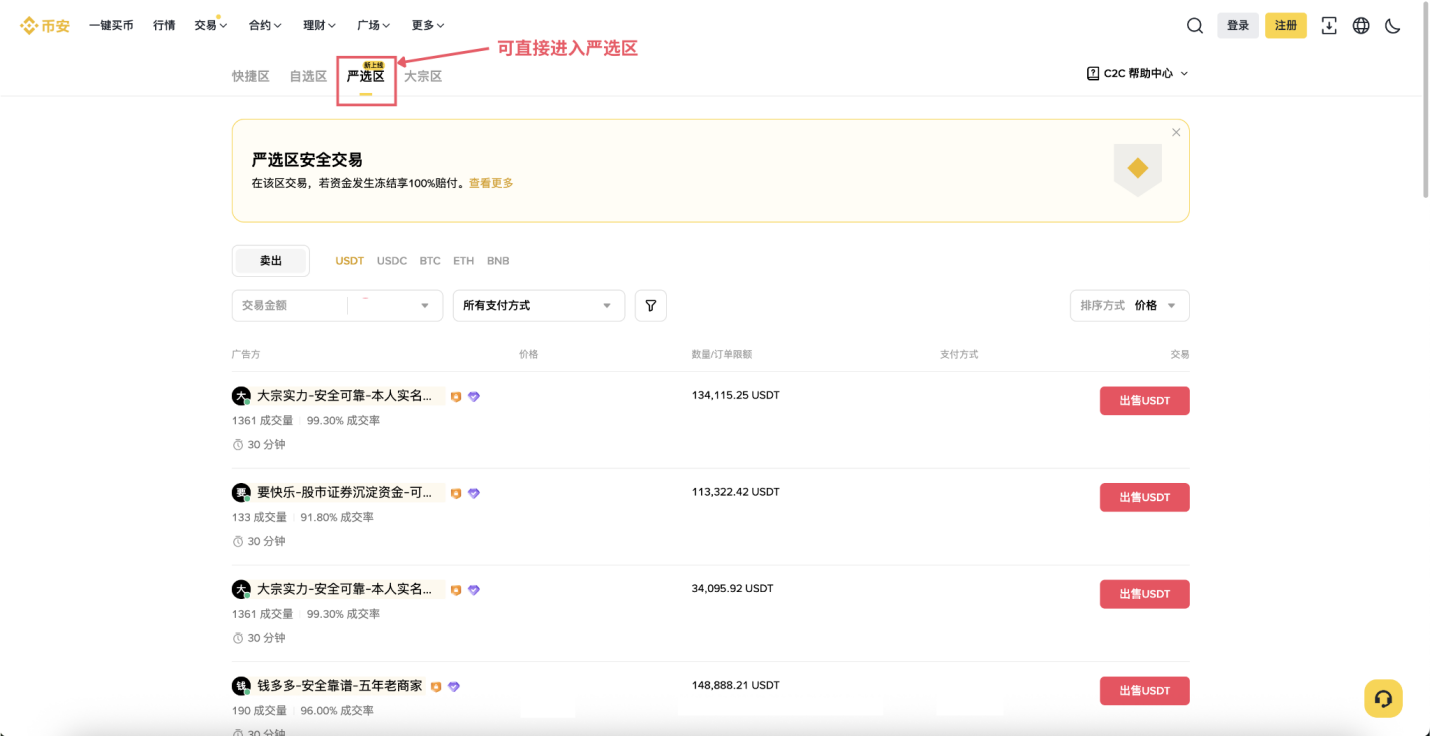Click the 大宗实力 advertiser avatar
Image resolution: width=1430 pixels, height=736 pixels.
[x=240, y=395]
